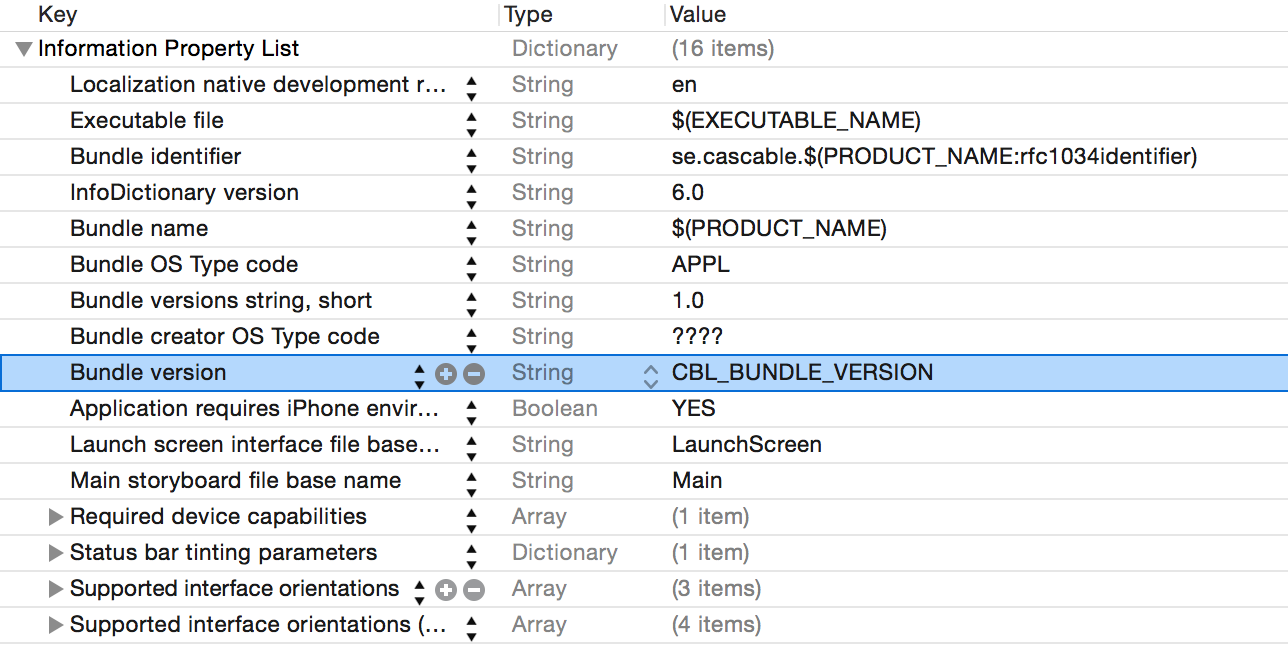Click the minus icon on Bundle version row

pyautogui.click(x=474, y=374)
